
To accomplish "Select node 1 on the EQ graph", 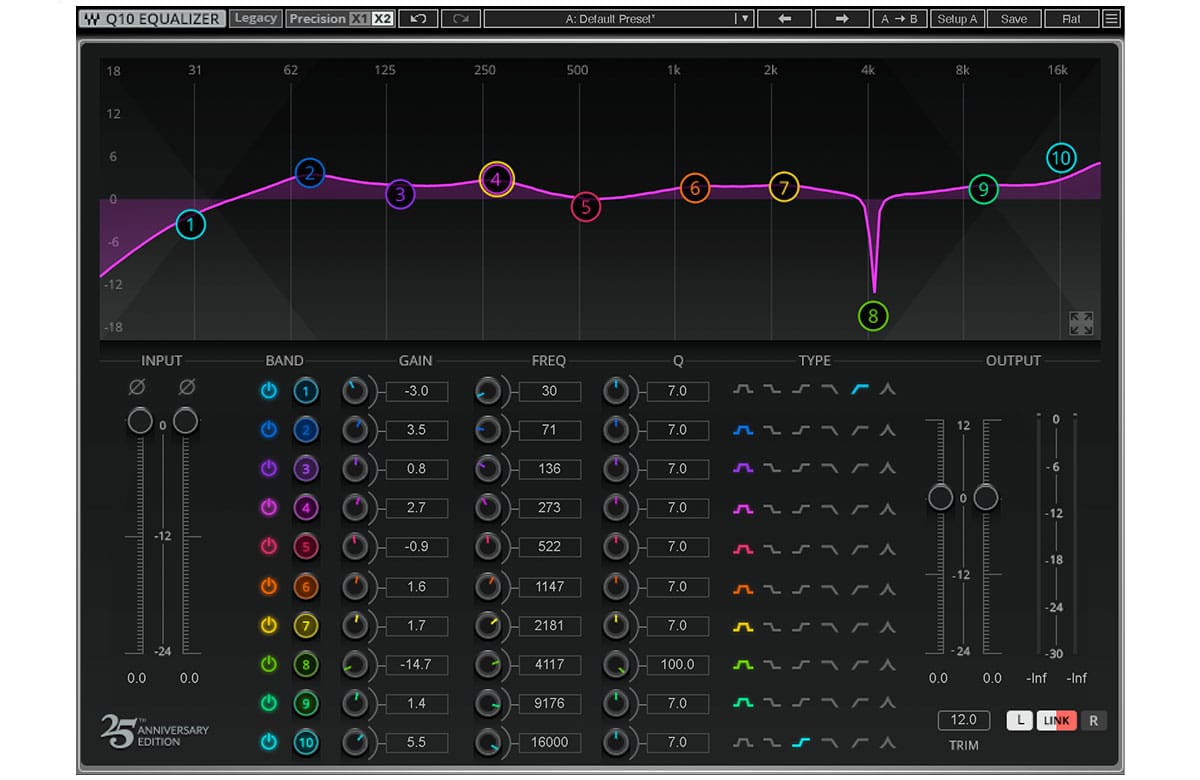I will (190, 224).
